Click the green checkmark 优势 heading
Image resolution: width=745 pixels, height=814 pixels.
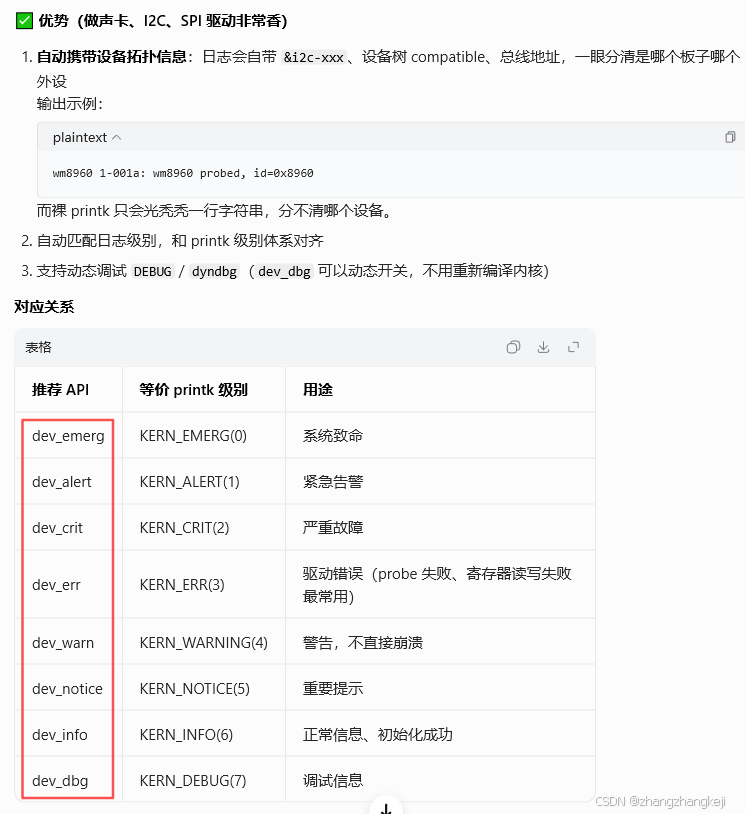pos(152,21)
